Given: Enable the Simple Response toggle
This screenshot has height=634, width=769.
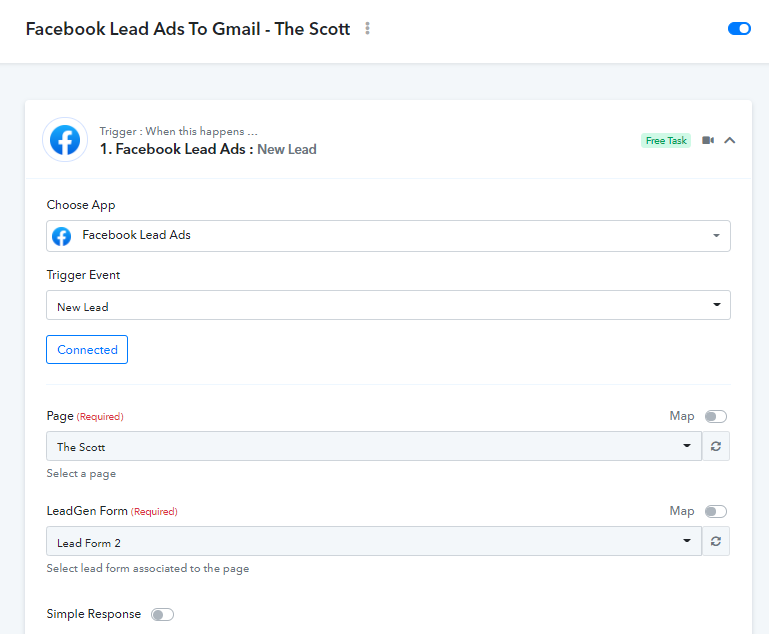Looking at the screenshot, I should pyautogui.click(x=162, y=614).
